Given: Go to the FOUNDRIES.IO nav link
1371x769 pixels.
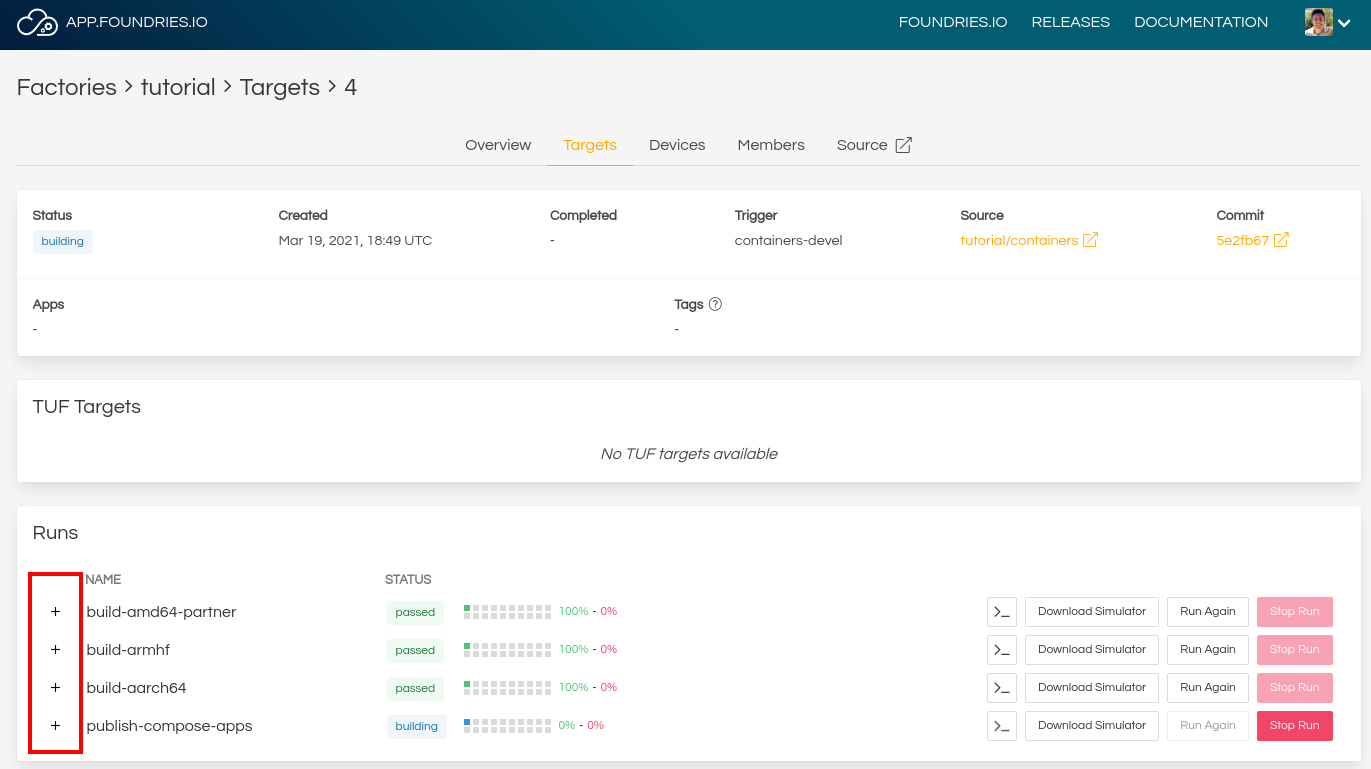Looking at the screenshot, I should (x=953, y=22).
